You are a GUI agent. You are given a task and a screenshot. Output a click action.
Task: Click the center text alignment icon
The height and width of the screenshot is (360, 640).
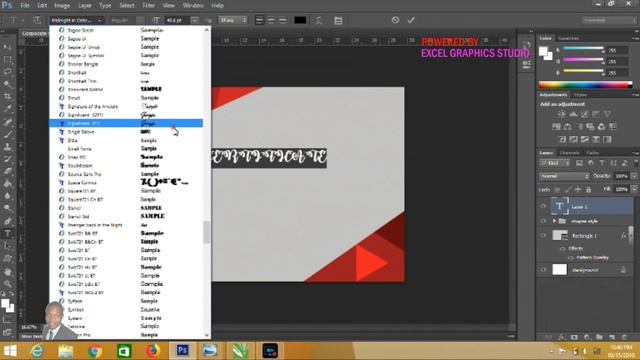(271, 20)
